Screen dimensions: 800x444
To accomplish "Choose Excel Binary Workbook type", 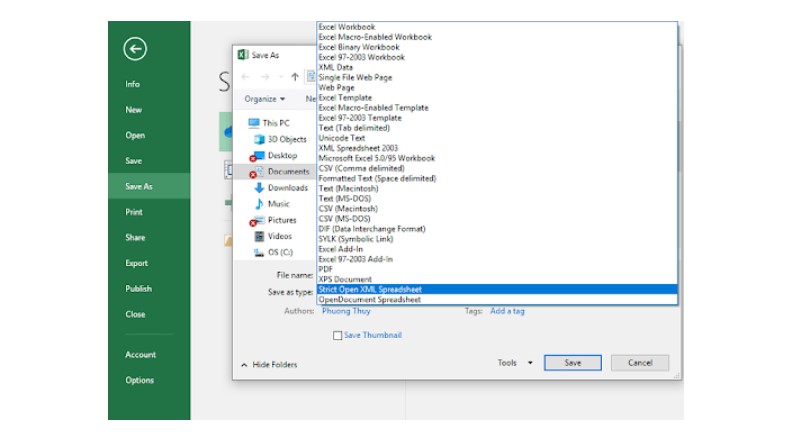I will click(497, 47).
